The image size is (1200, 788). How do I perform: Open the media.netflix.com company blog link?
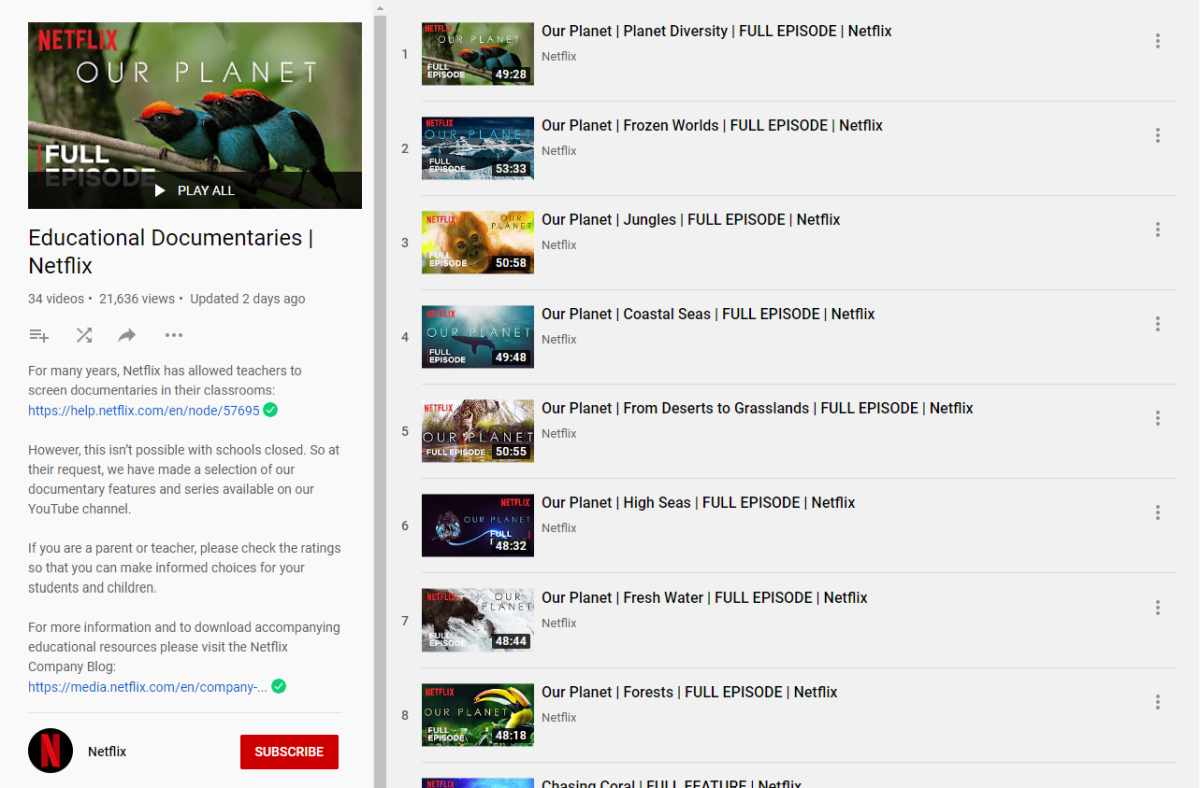click(x=148, y=687)
